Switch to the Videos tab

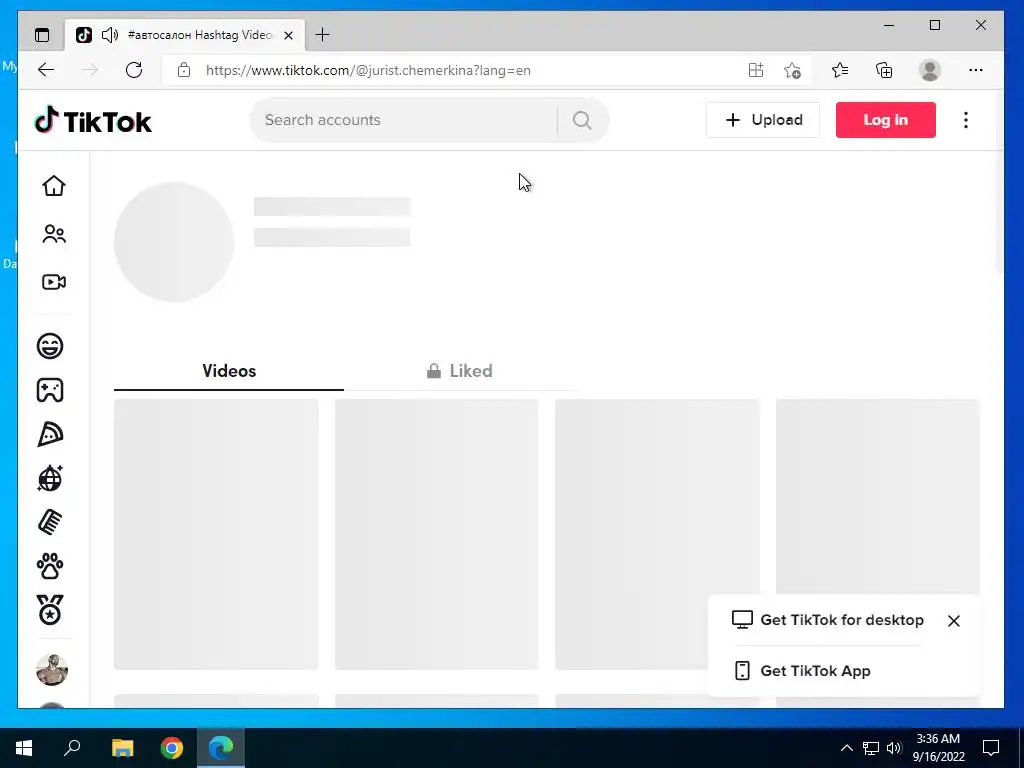229,371
